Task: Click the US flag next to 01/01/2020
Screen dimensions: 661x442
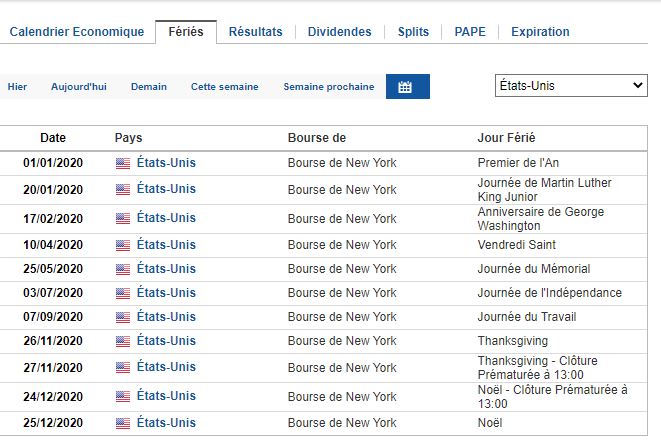Action: pos(123,162)
